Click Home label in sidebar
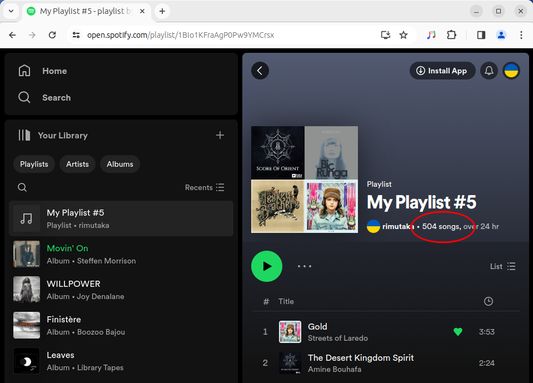The width and height of the screenshot is (533, 383). [54, 71]
